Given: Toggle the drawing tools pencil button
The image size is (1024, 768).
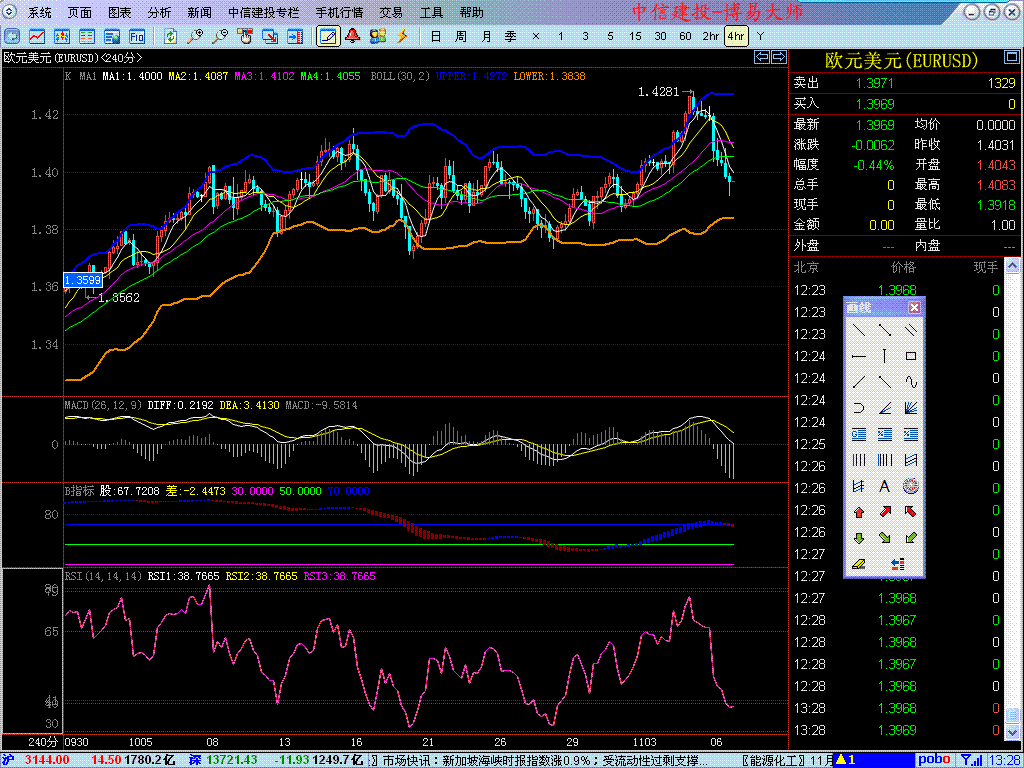Looking at the screenshot, I should (327, 37).
